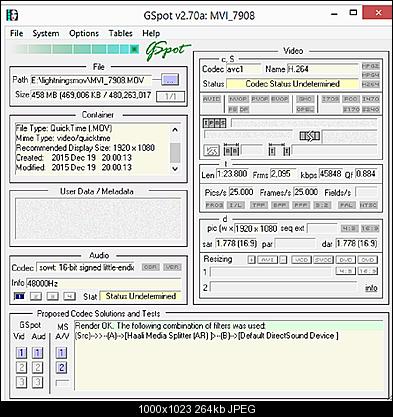
Task: Click the sar field 1.778 (16:9)
Action: coord(236,244)
